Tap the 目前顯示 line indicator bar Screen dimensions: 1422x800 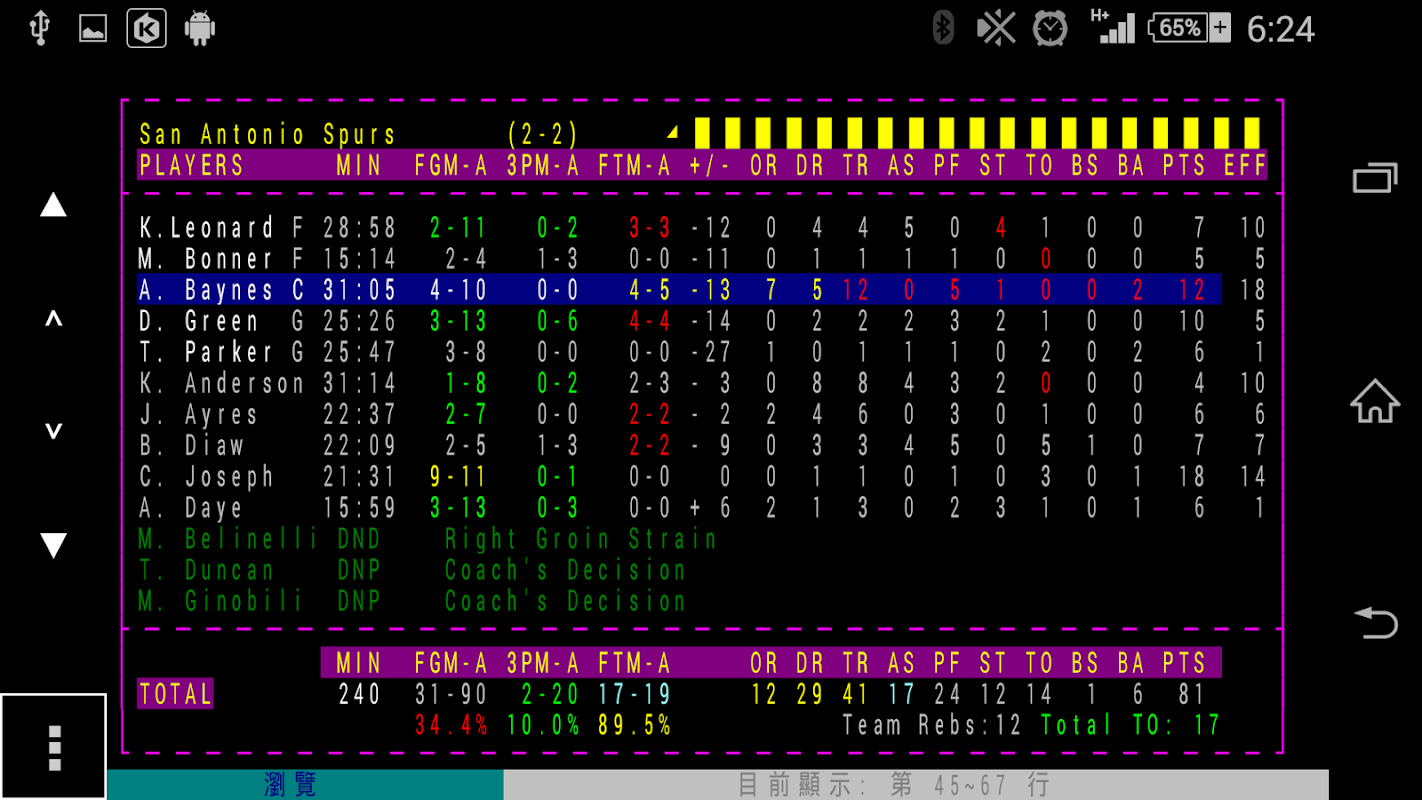tap(916, 785)
